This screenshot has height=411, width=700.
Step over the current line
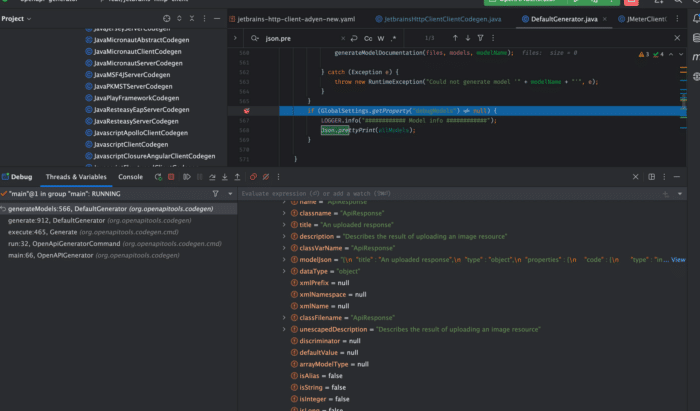212,177
